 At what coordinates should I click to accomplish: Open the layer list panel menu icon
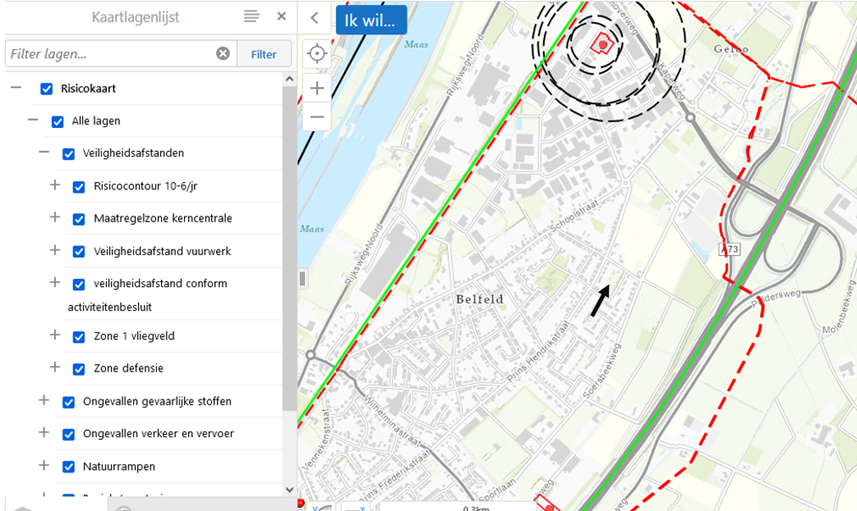pyautogui.click(x=251, y=16)
